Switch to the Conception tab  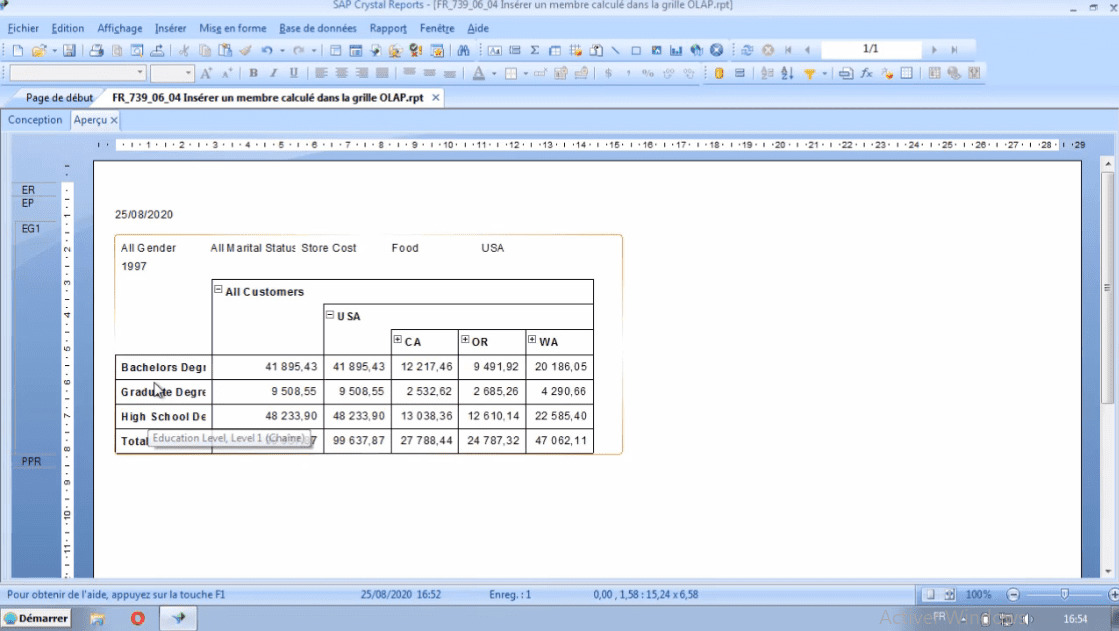(x=35, y=120)
